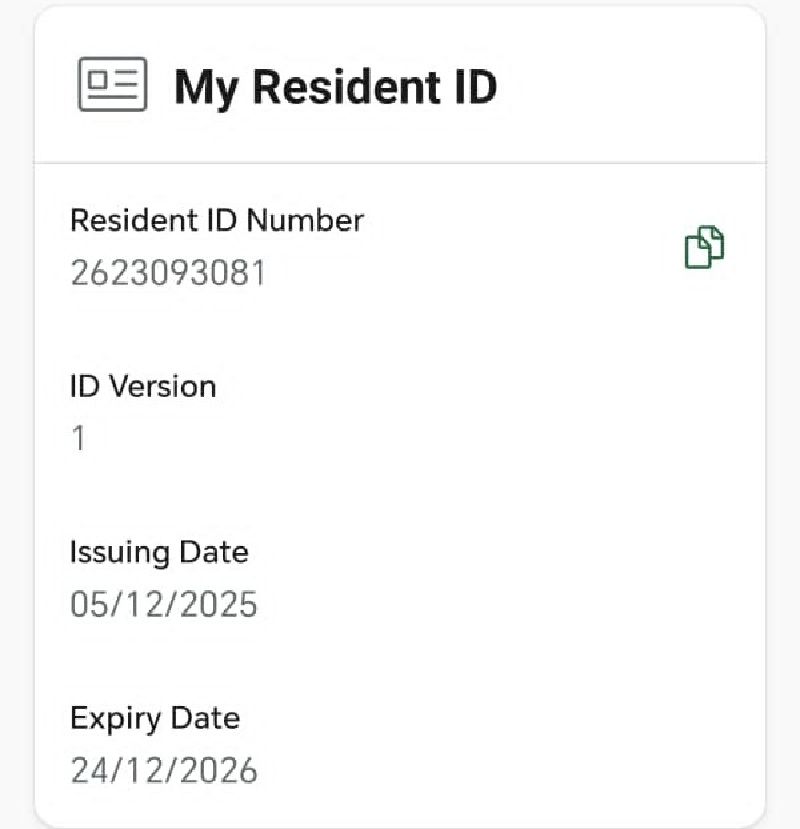Image resolution: width=800 pixels, height=829 pixels.
Task: Select the expiry date 24/12/2026
Action: coord(163,771)
